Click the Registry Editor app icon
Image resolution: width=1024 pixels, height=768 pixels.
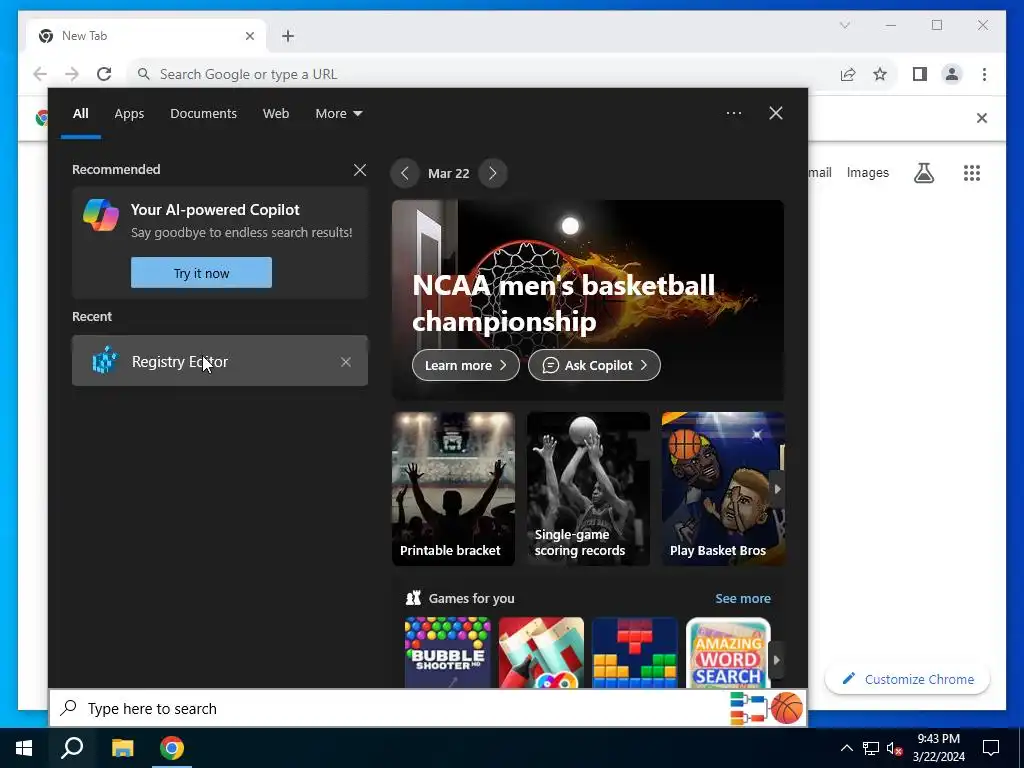[104, 360]
